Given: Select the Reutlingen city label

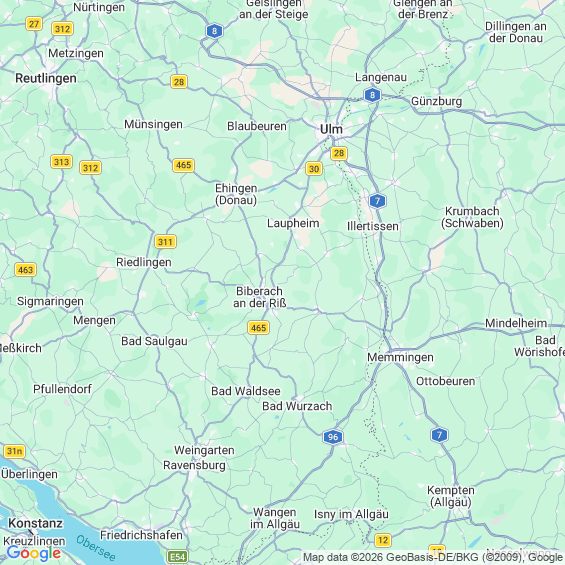Looking at the screenshot, I should [x=46, y=78].
